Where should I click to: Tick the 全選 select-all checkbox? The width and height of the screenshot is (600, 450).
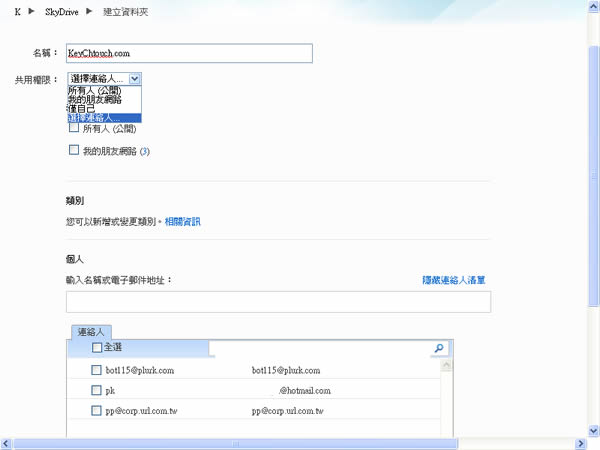97,347
